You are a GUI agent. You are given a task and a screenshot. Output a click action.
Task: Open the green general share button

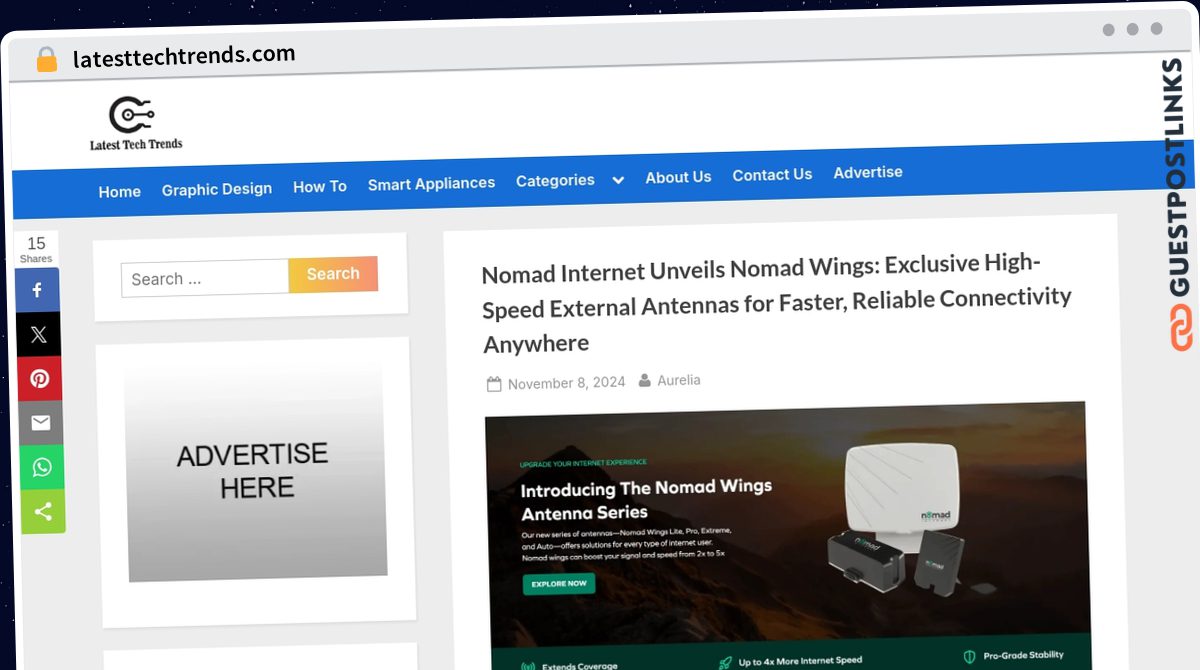click(x=43, y=512)
